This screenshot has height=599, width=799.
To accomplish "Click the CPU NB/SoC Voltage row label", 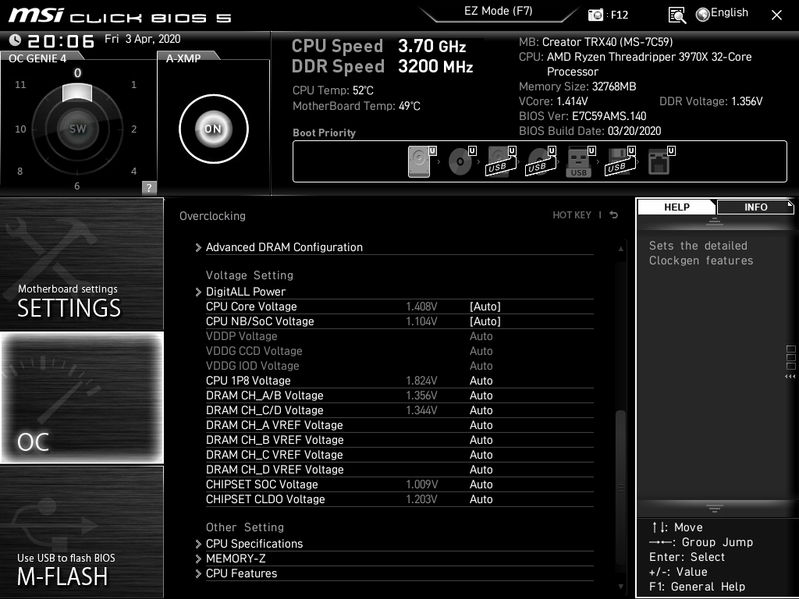I will [x=260, y=321].
